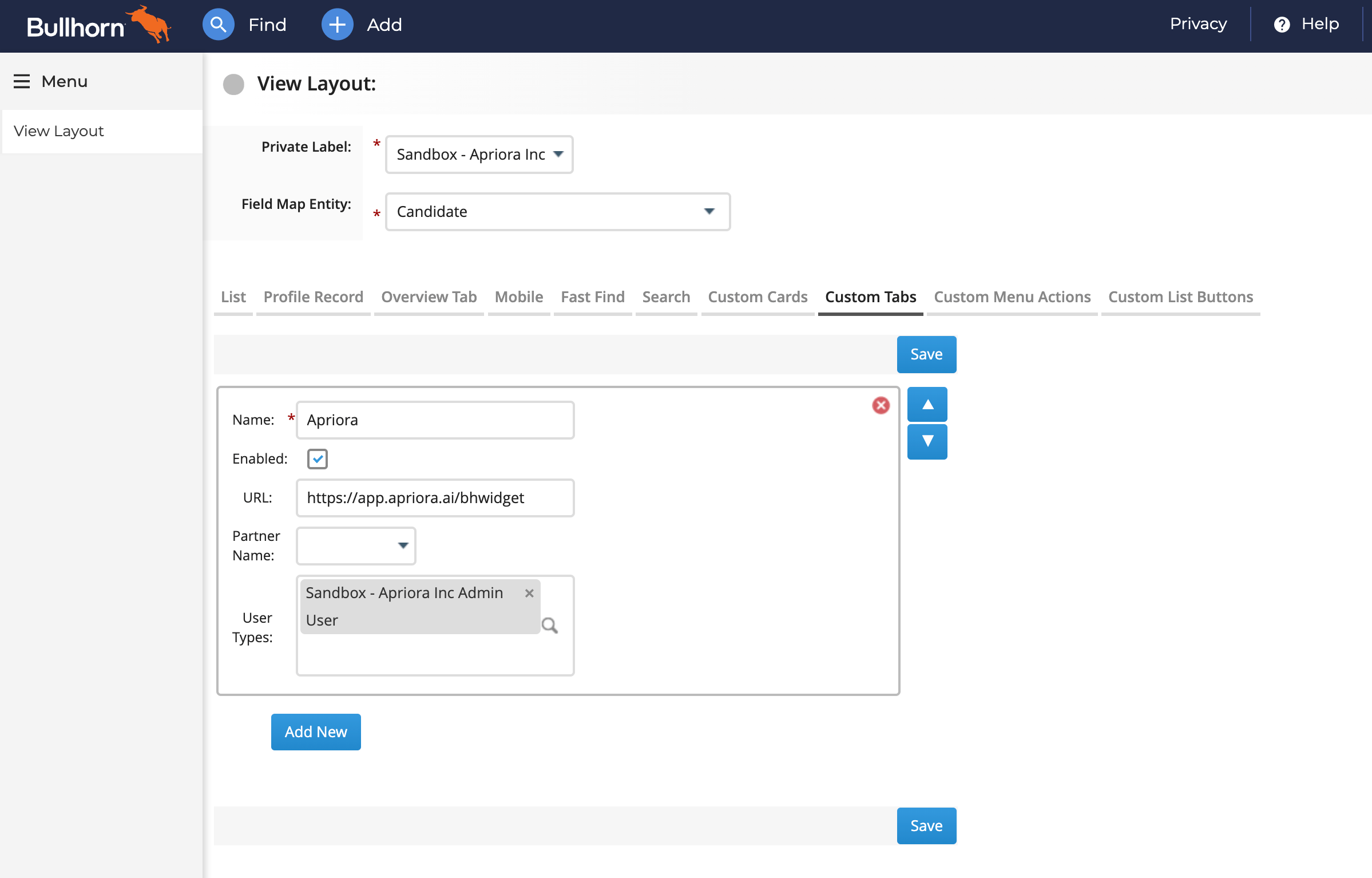
Task: Click the 'View Layout:' page heading
Action: pos(316,84)
